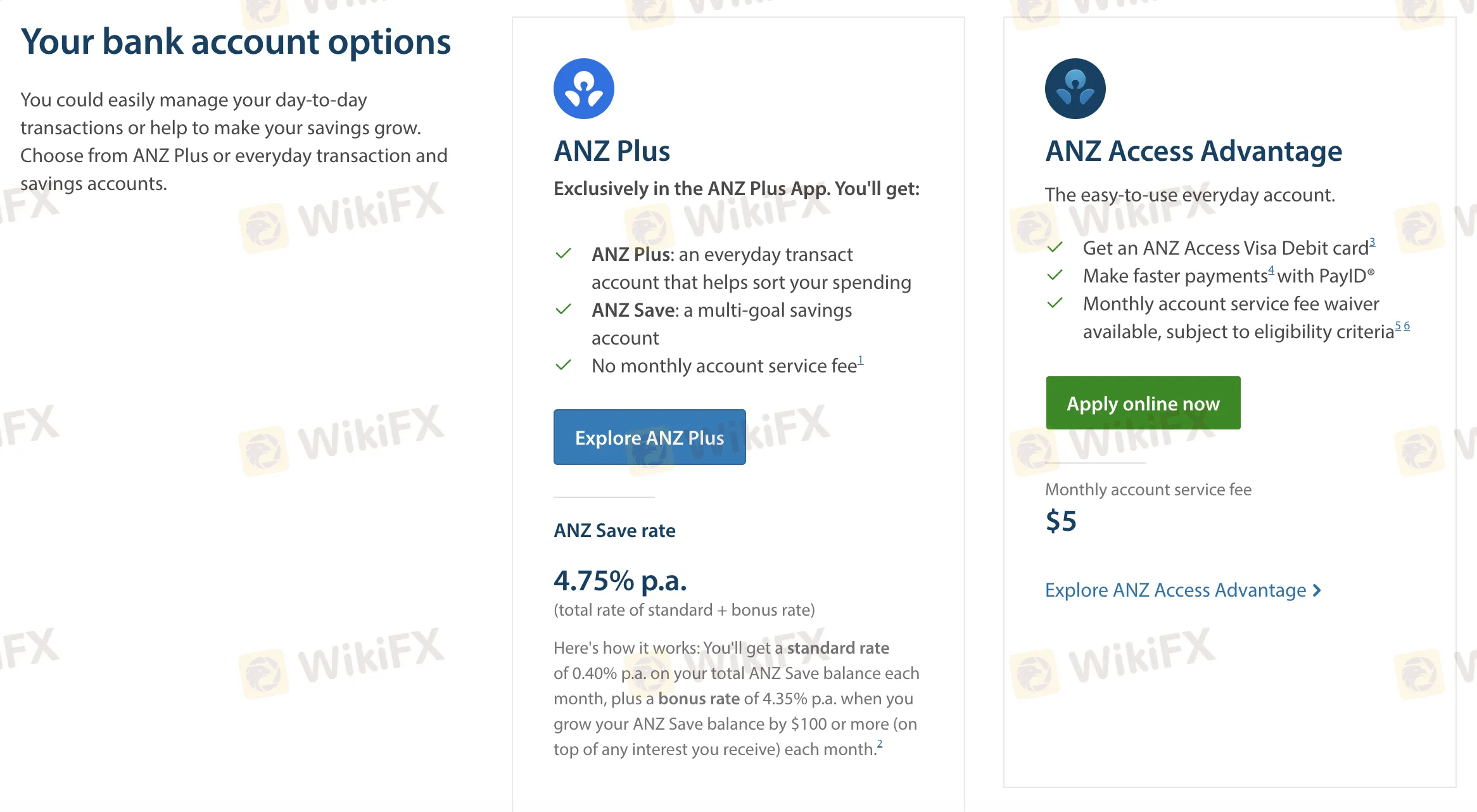
Task: Click the checkmark beside ANZ Save multi-goal savings
Action: 563,310
